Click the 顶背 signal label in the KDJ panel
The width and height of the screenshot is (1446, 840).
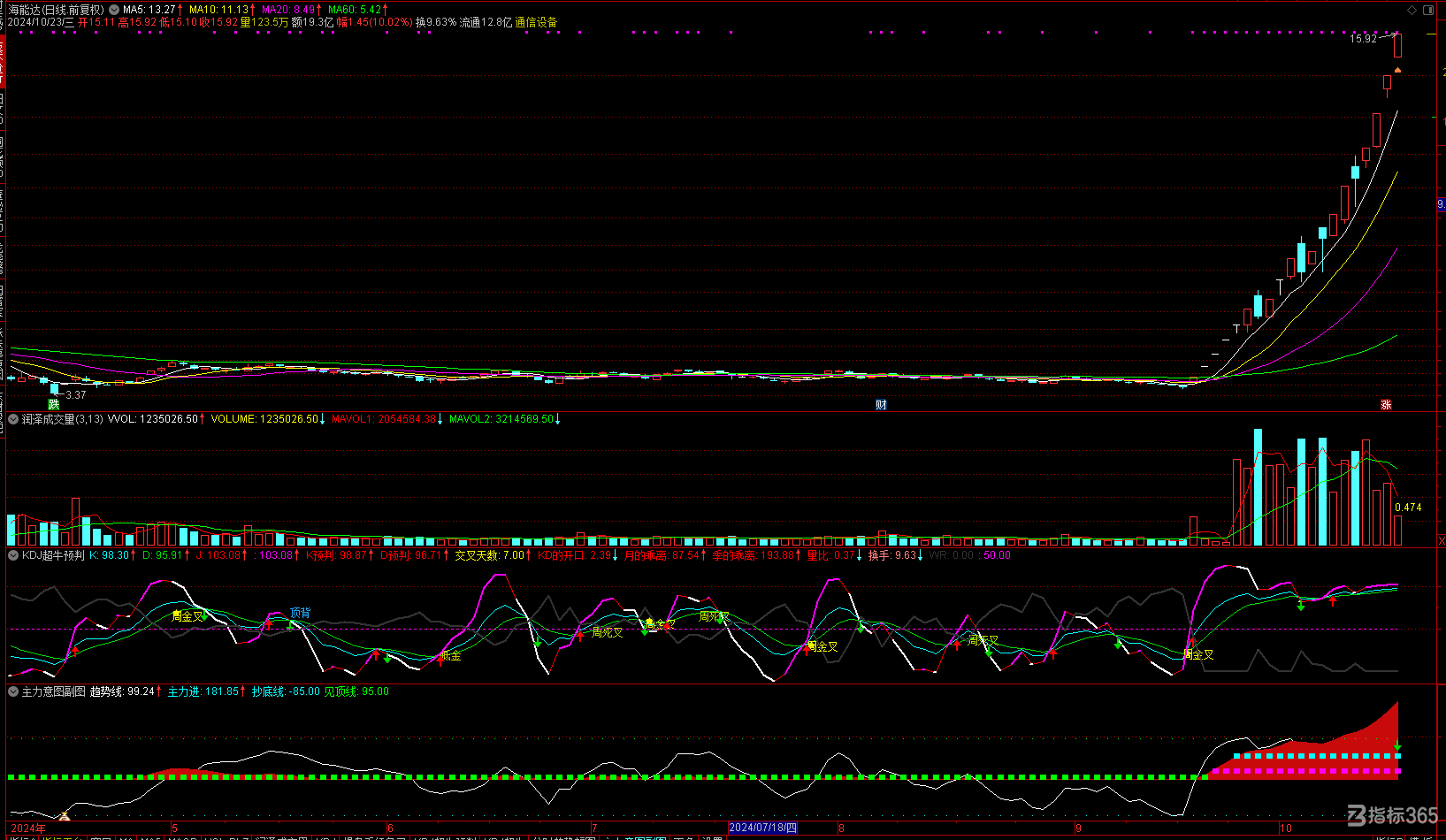301,613
